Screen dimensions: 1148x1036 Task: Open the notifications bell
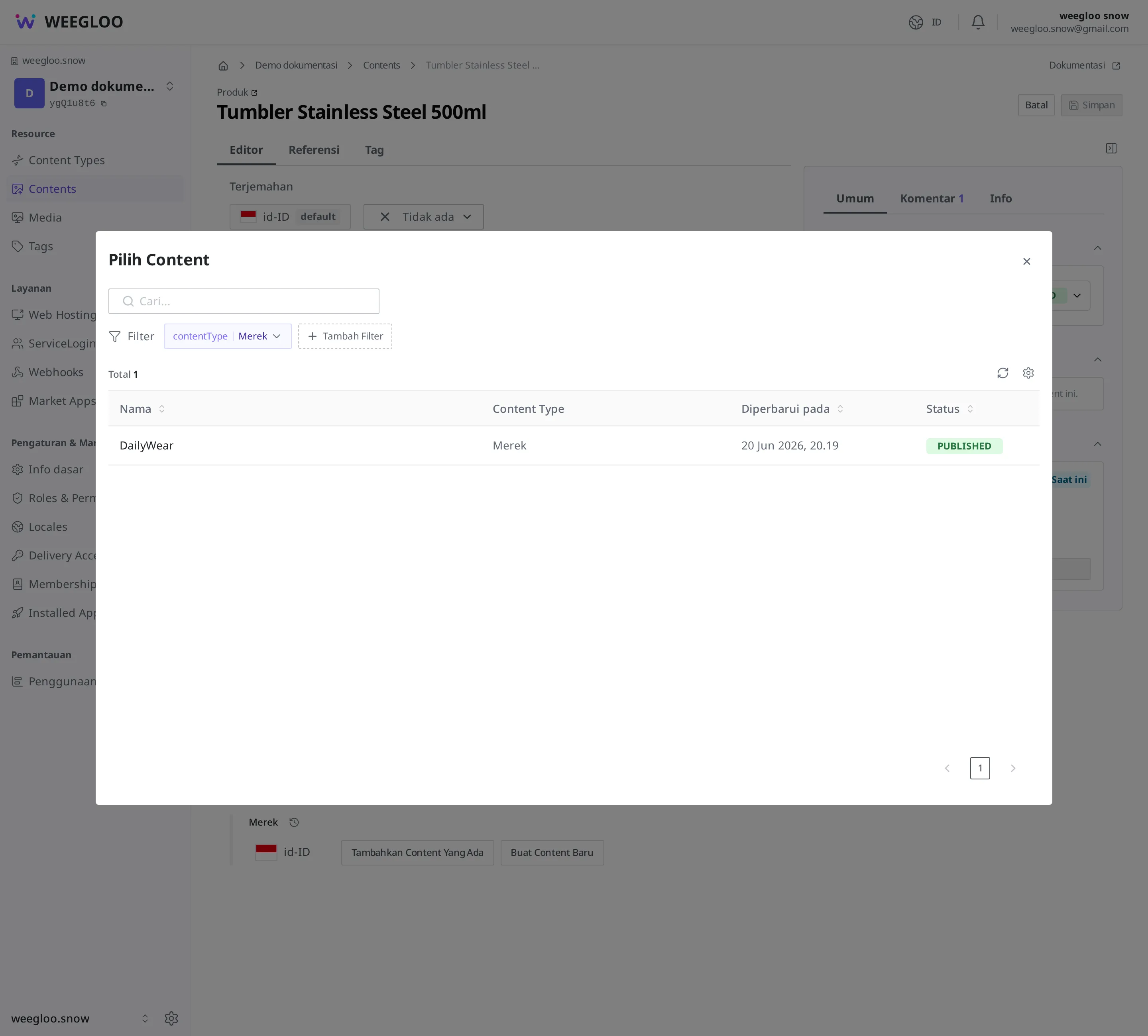point(978,22)
